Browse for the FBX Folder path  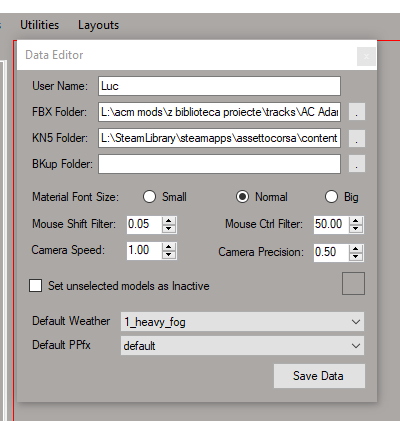coord(357,112)
